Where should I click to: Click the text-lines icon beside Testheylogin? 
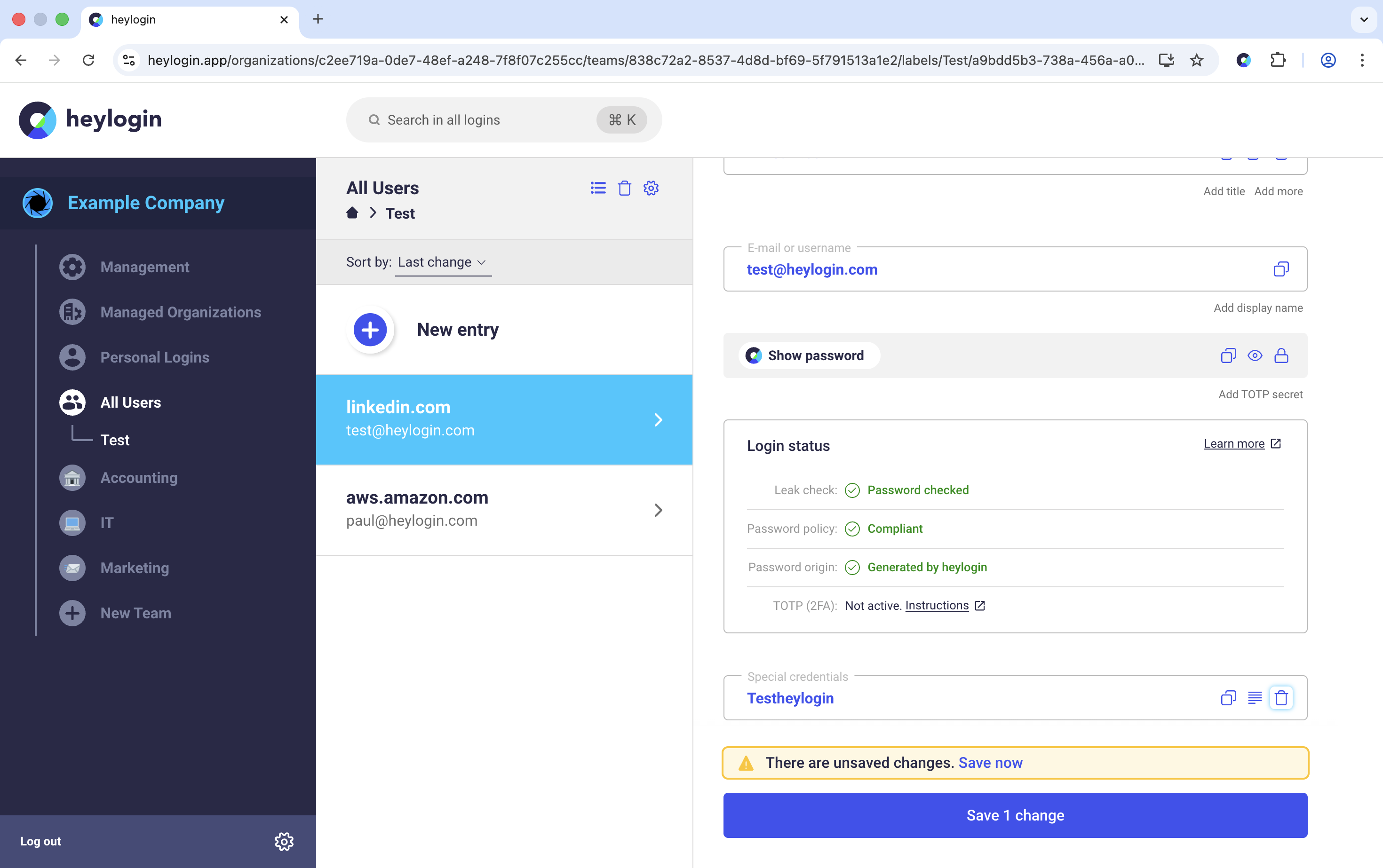pyautogui.click(x=1255, y=698)
